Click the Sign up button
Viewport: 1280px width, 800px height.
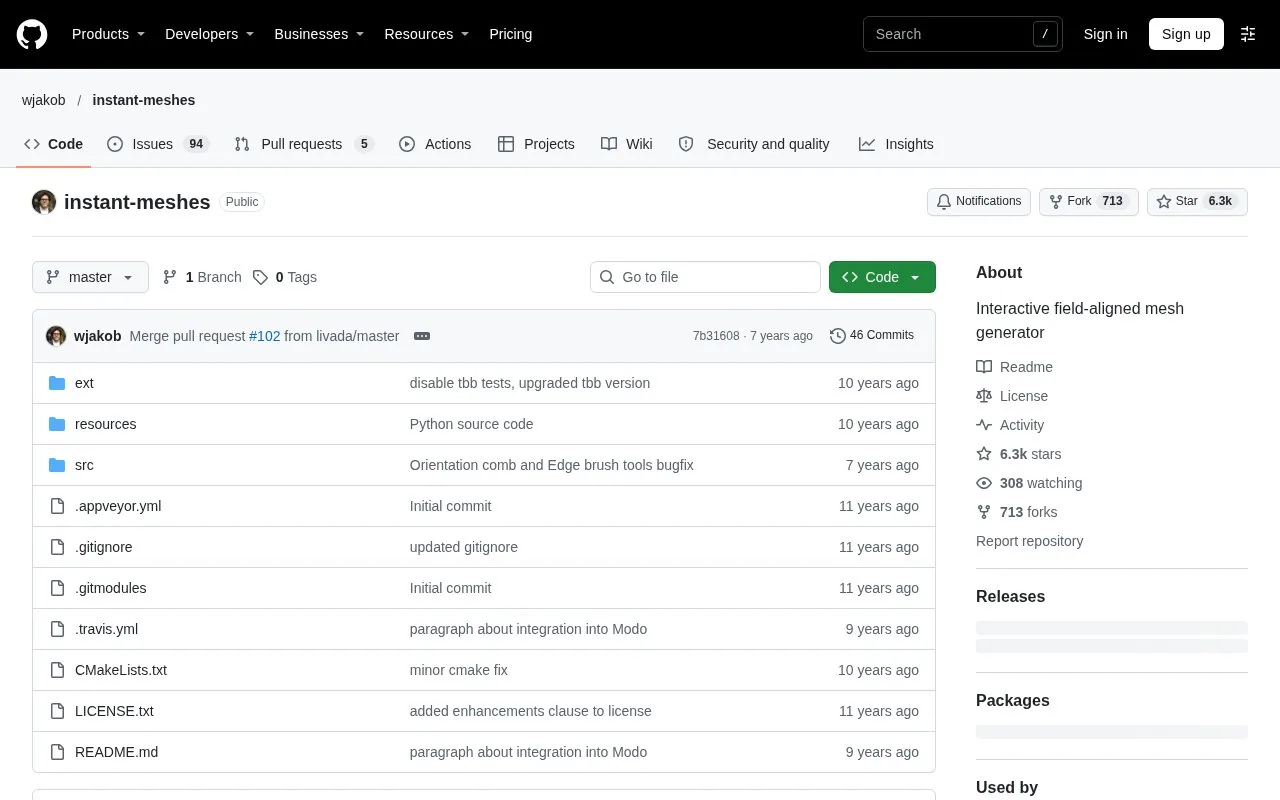(1186, 34)
